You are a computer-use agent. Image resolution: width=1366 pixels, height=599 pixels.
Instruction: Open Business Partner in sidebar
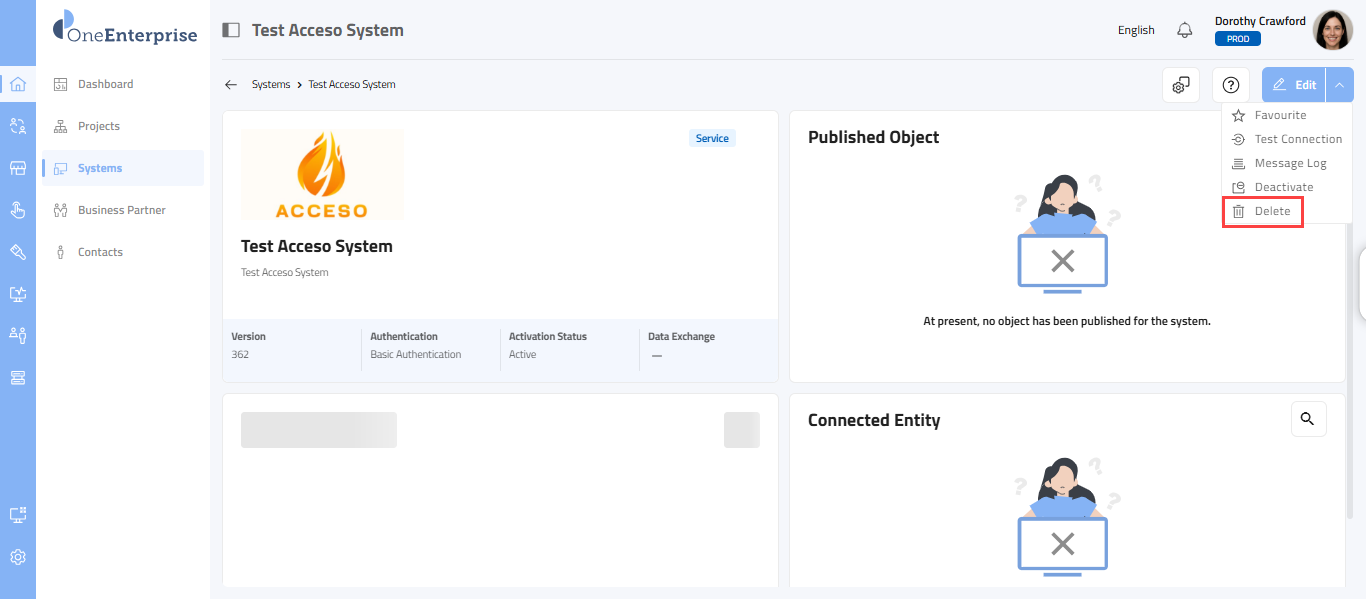pyautogui.click(x=121, y=210)
